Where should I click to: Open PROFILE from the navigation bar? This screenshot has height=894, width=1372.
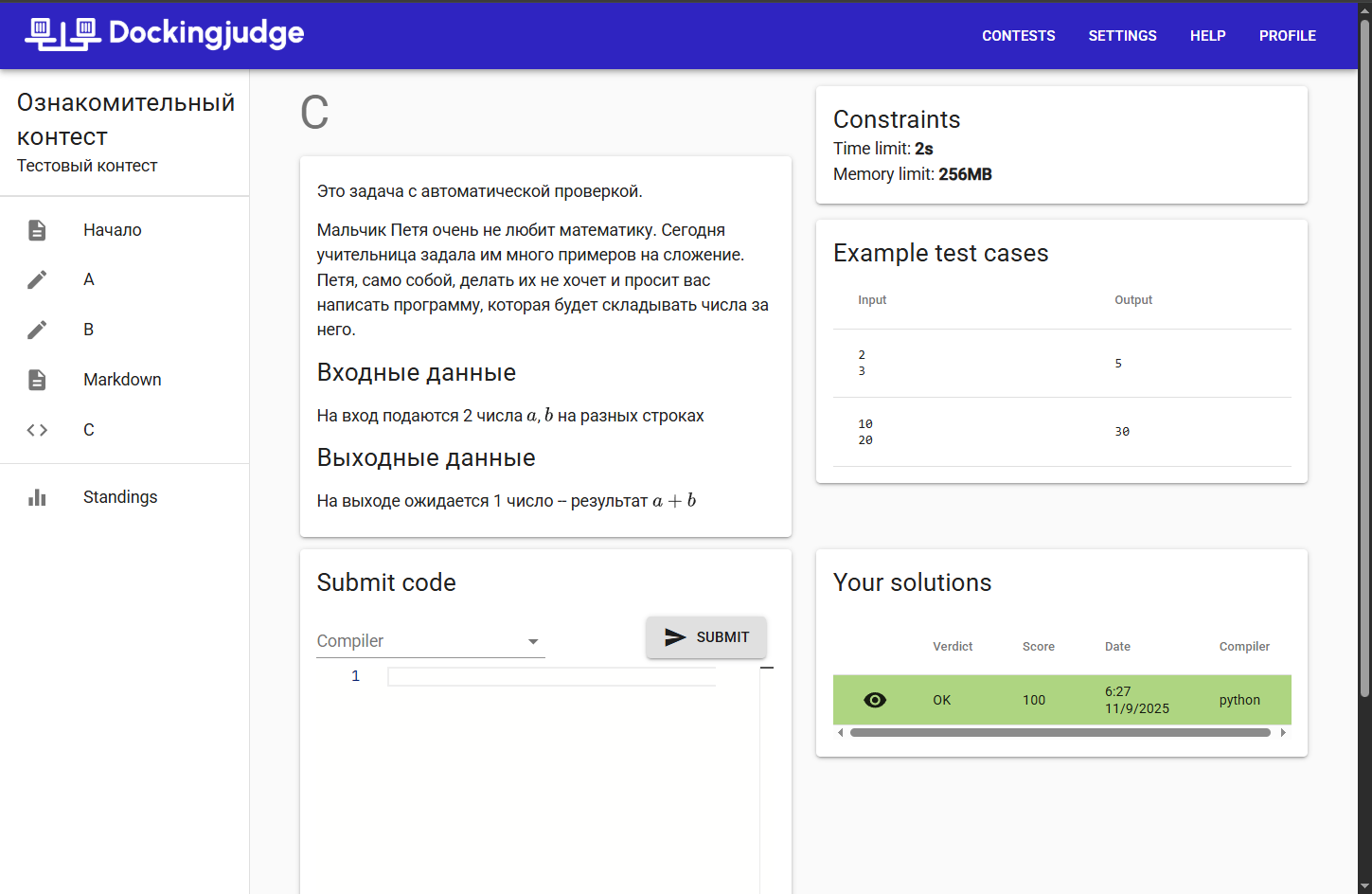pyautogui.click(x=1287, y=36)
